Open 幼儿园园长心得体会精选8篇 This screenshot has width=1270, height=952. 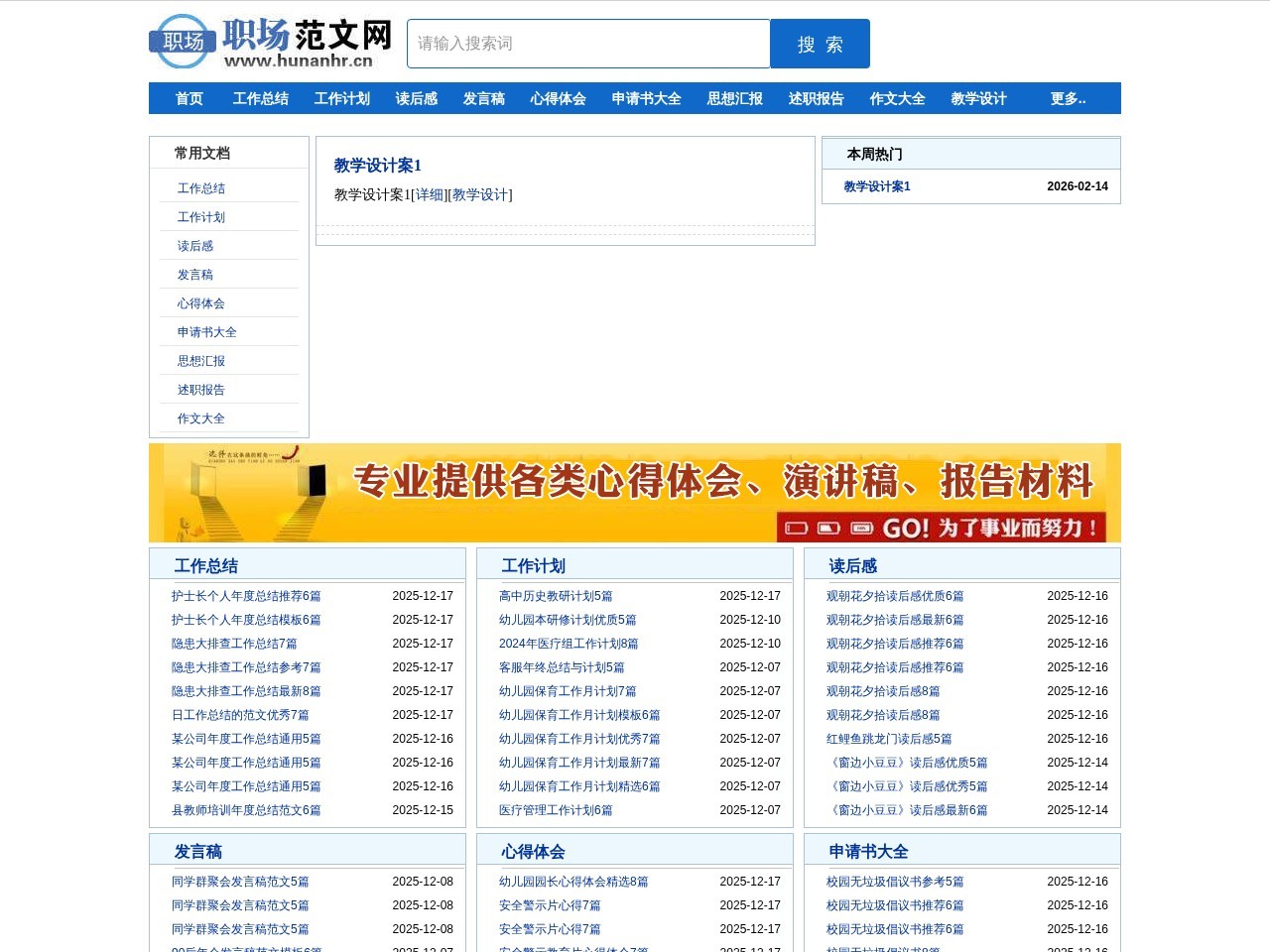(573, 882)
